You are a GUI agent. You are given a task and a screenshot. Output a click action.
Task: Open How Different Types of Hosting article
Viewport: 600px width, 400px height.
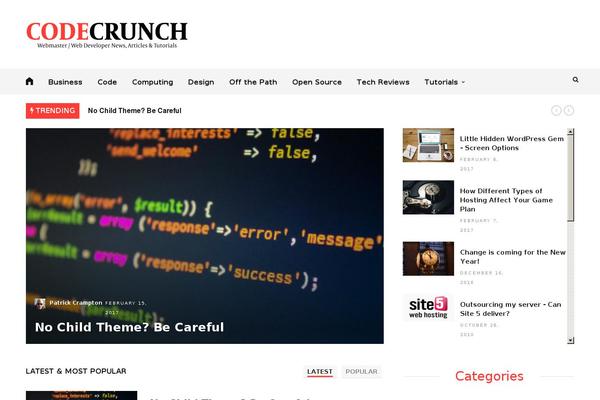click(506, 200)
